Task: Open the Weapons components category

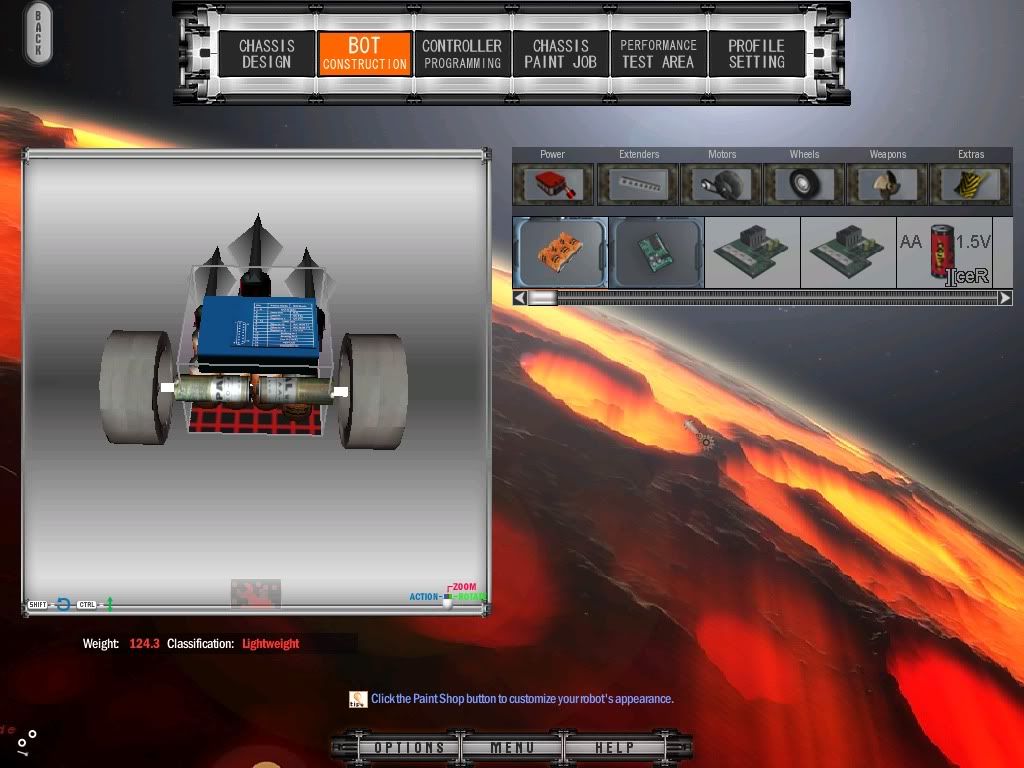Action: click(887, 184)
